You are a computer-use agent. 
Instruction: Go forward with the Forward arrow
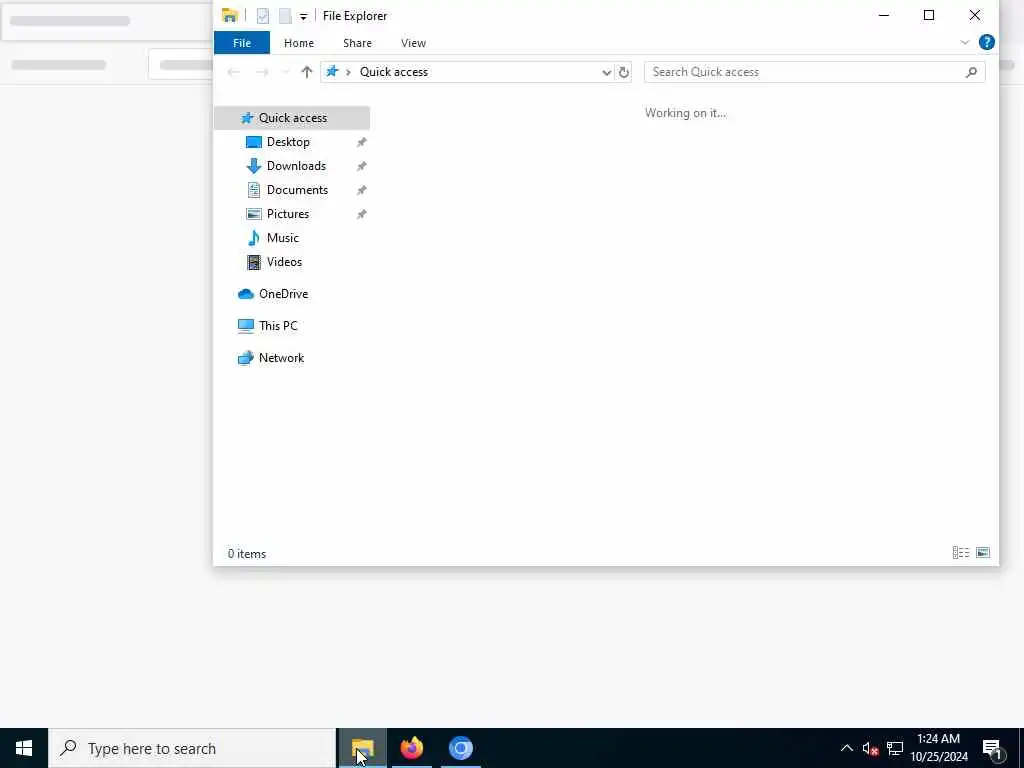click(x=262, y=72)
